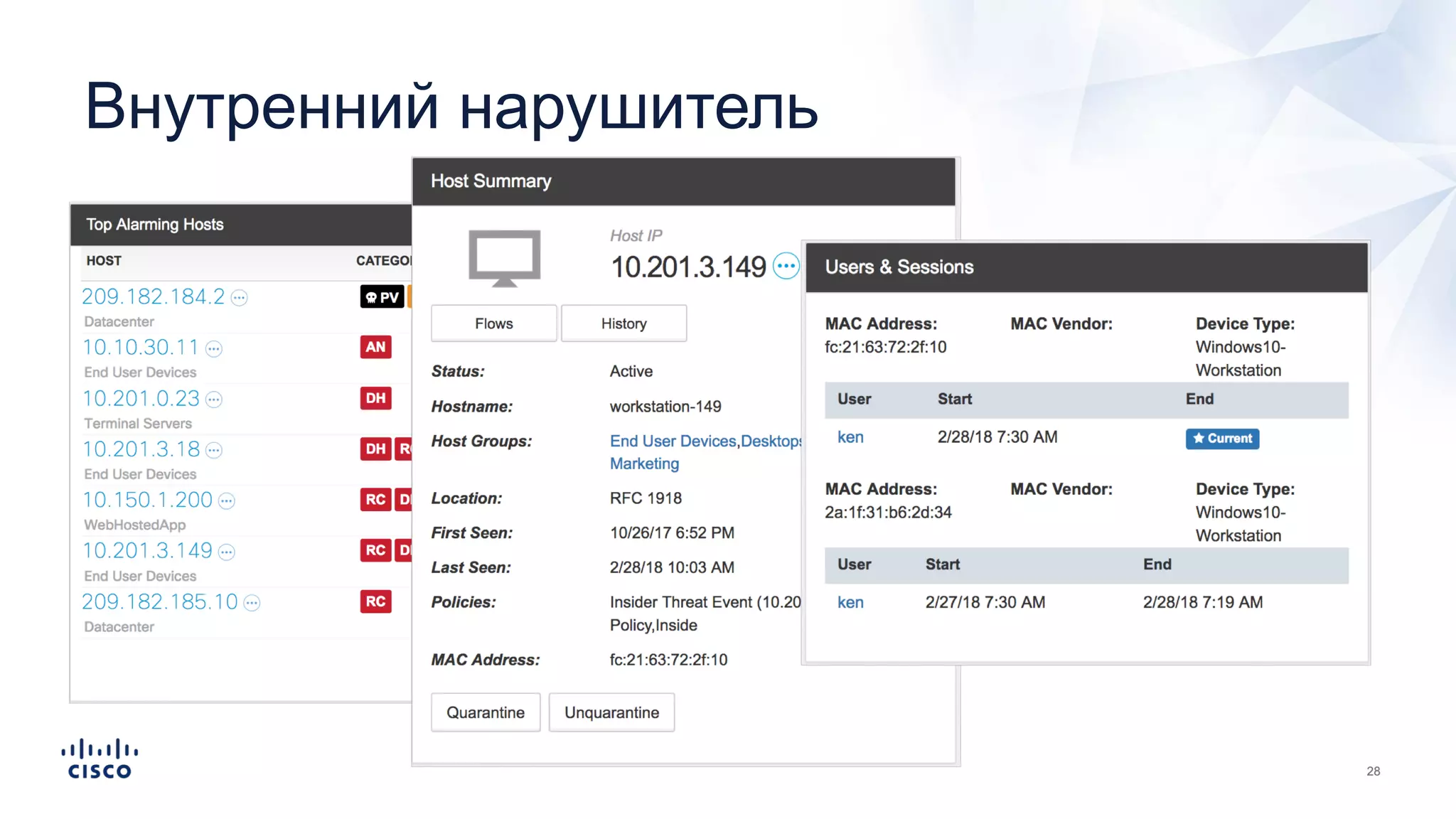Click the RC badge for 10.150.1.200

point(375,500)
